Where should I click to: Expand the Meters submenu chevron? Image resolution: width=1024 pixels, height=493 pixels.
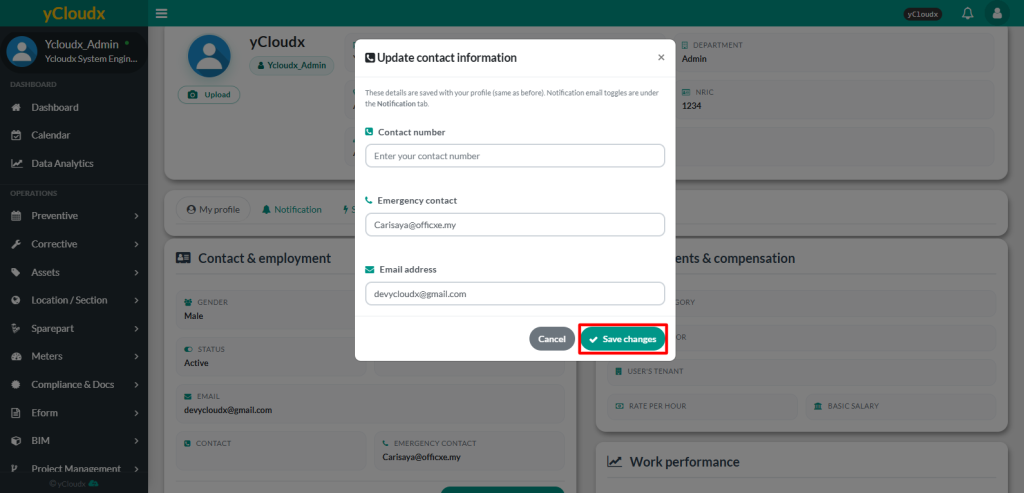coord(136,357)
